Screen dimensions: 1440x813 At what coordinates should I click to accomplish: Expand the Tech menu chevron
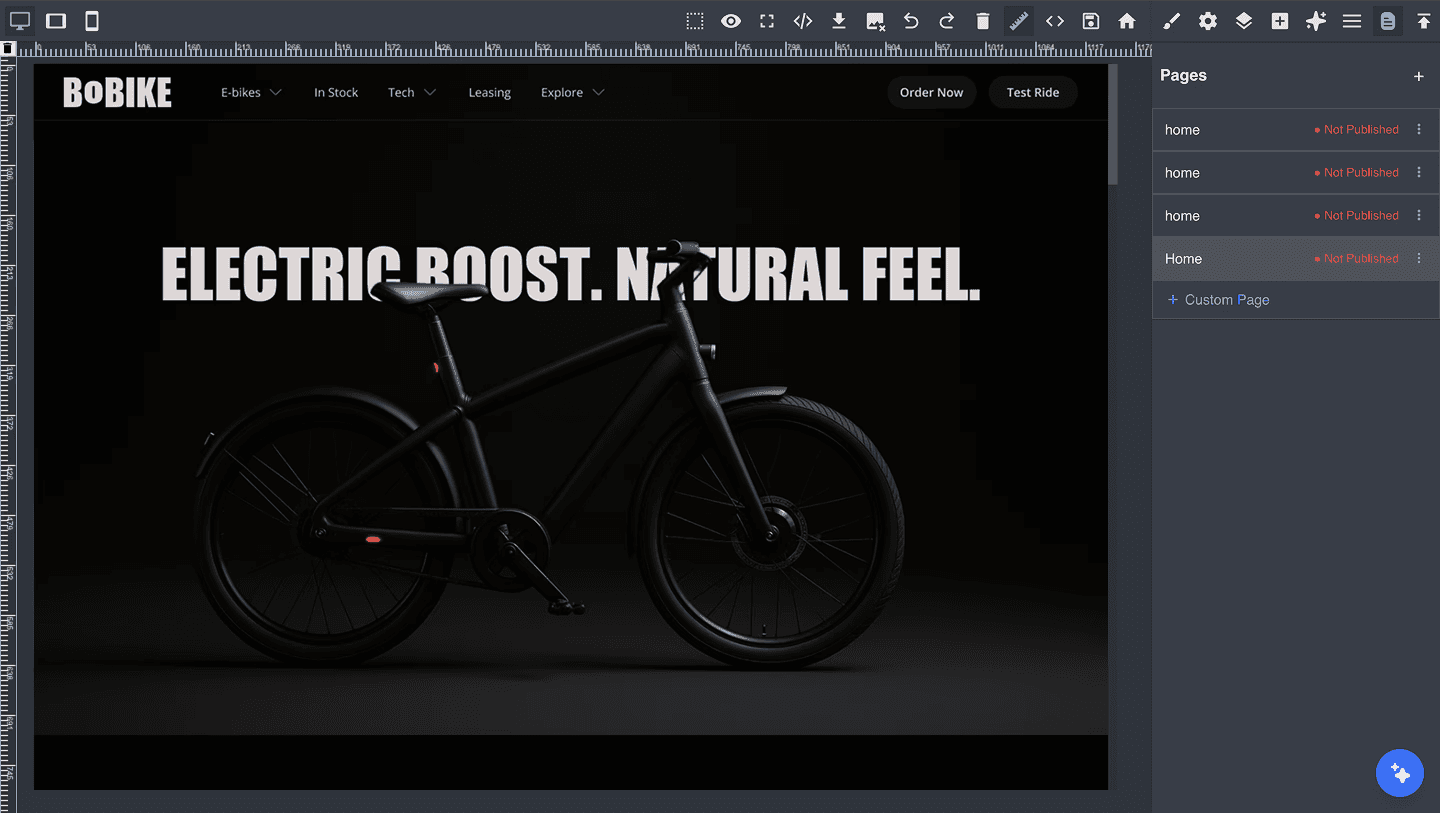coord(430,92)
